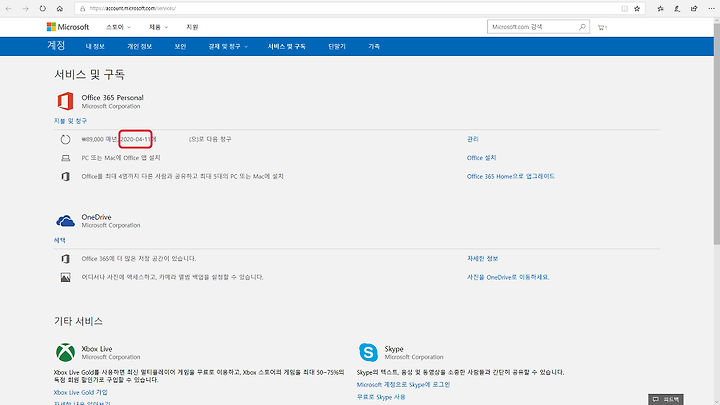Open the 내 정보 tab
The width and height of the screenshot is (720, 405).
(x=95, y=46)
